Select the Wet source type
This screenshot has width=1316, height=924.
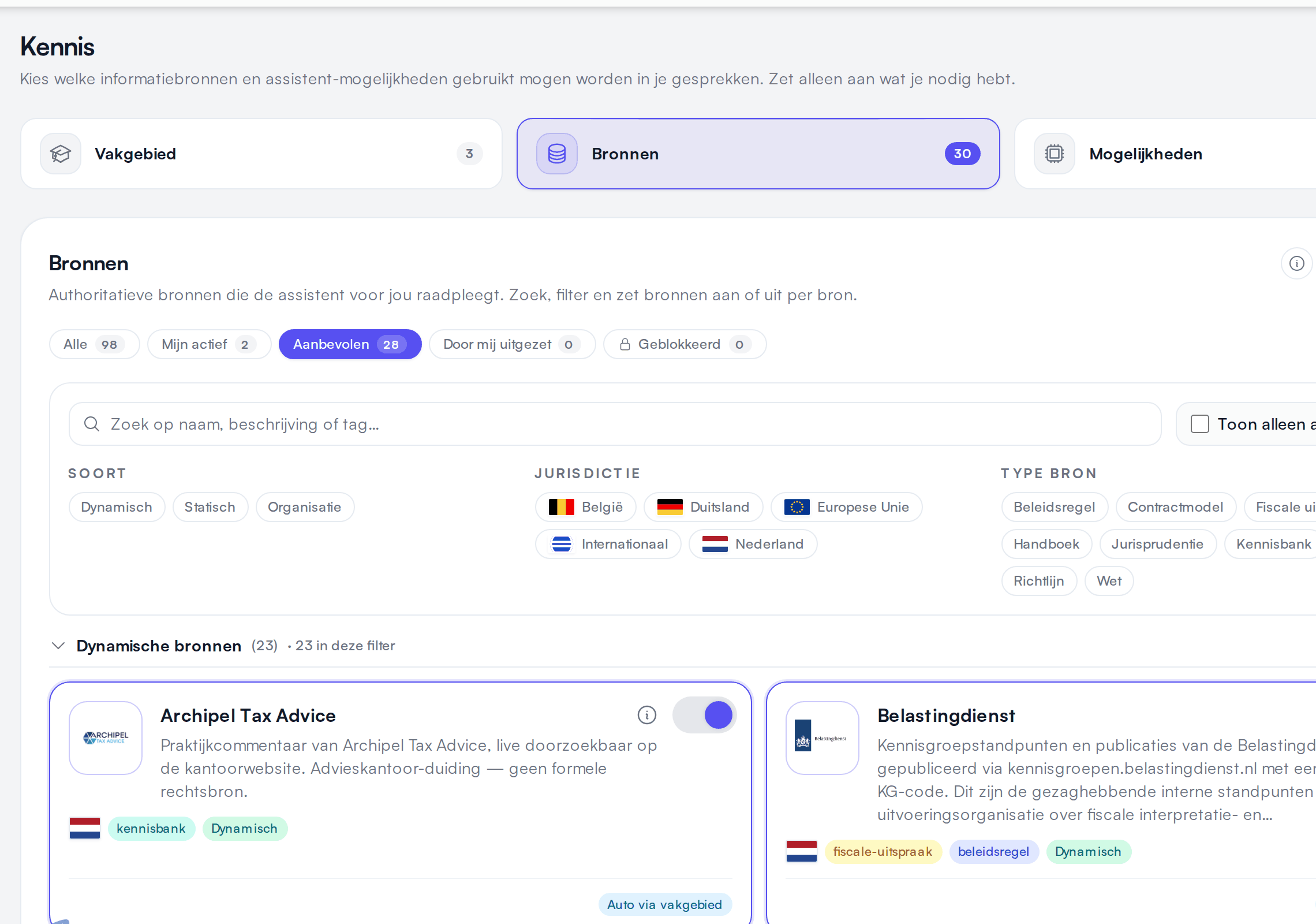[x=1109, y=581]
